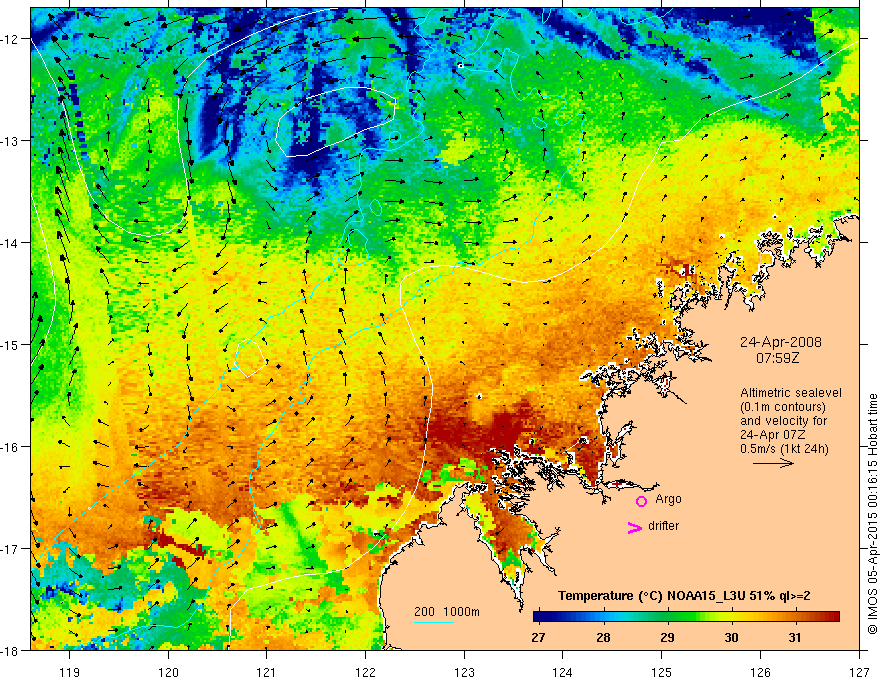Viewport: 880px width, 680px height.
Task: Click the '0.5m/s (1kt 24h)' label
Action: (784, 449)
